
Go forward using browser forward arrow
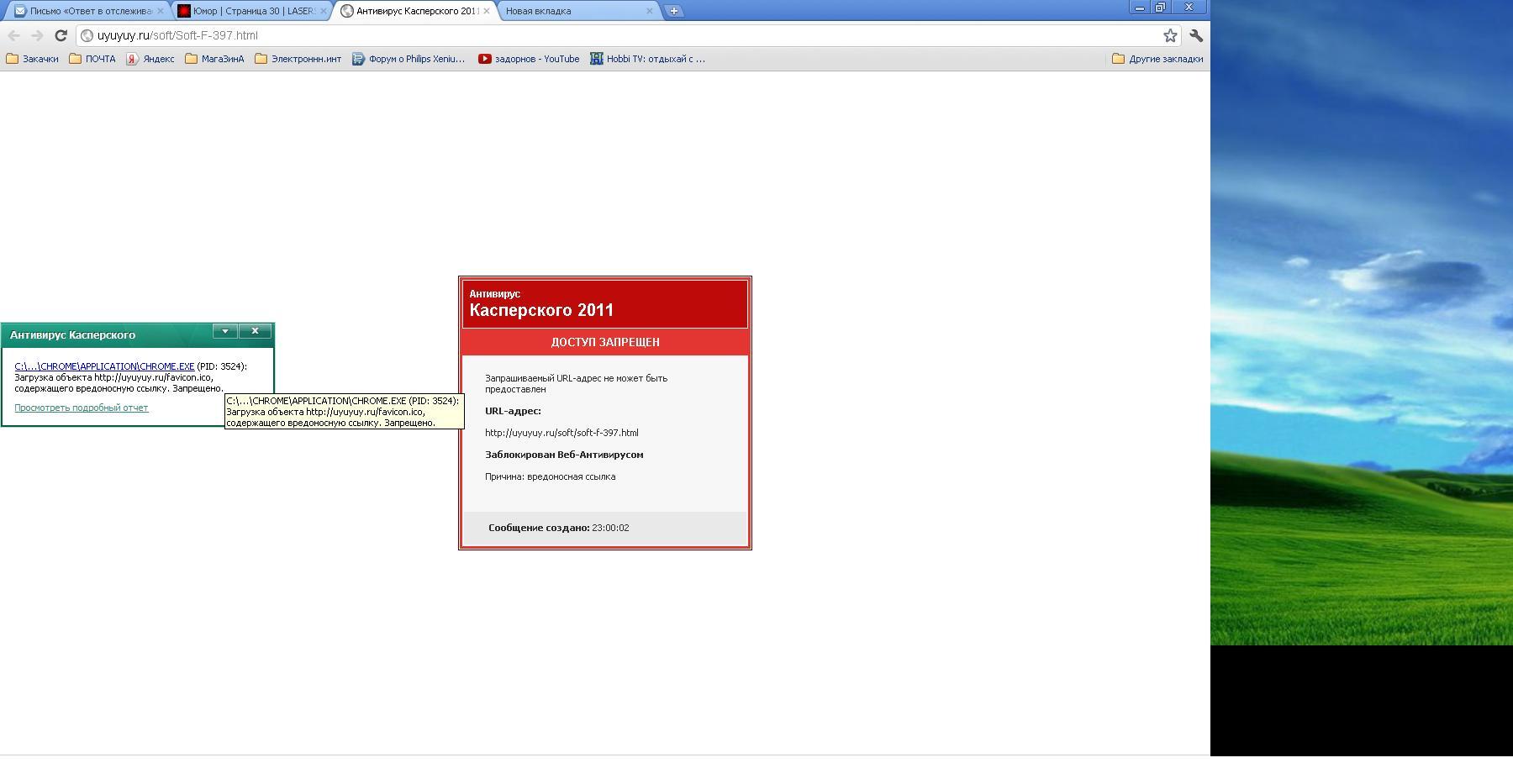pos(37,35)
